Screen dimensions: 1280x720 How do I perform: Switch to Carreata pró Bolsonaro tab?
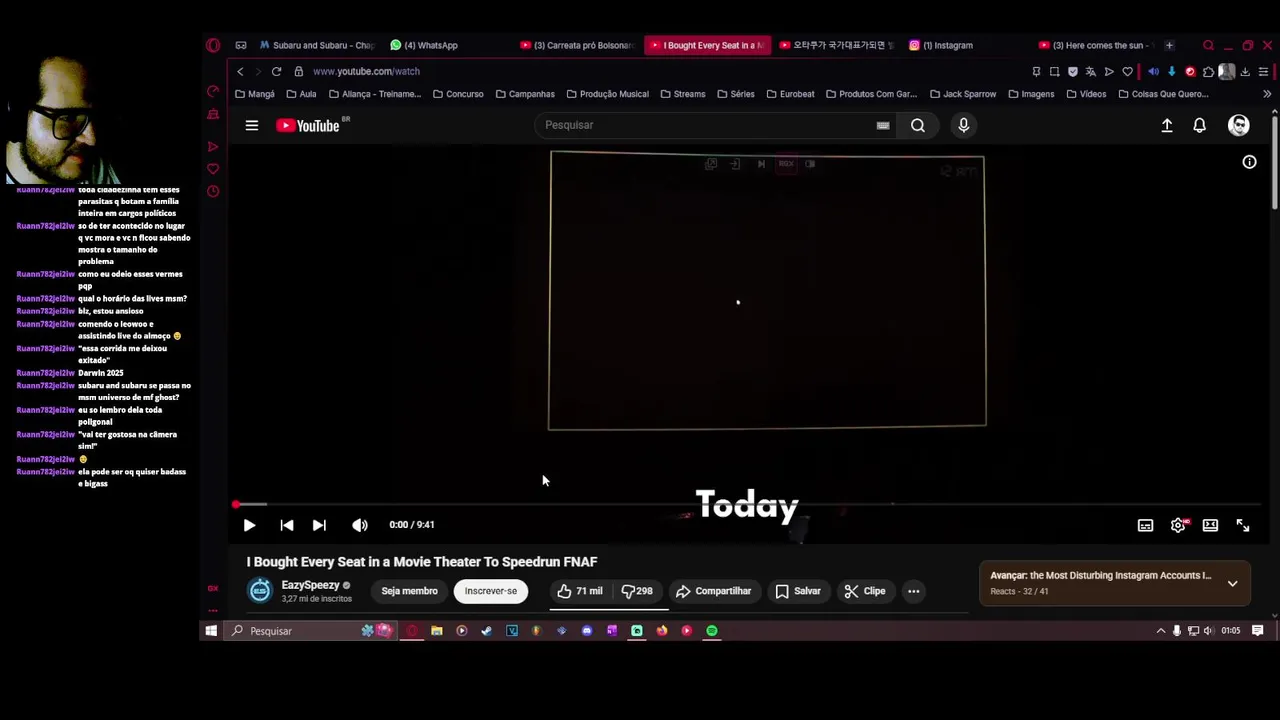[577, 45]
